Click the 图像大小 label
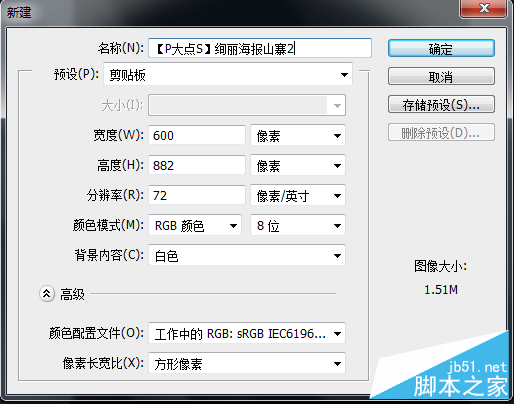Screen dimensions: 514x404 441,266
